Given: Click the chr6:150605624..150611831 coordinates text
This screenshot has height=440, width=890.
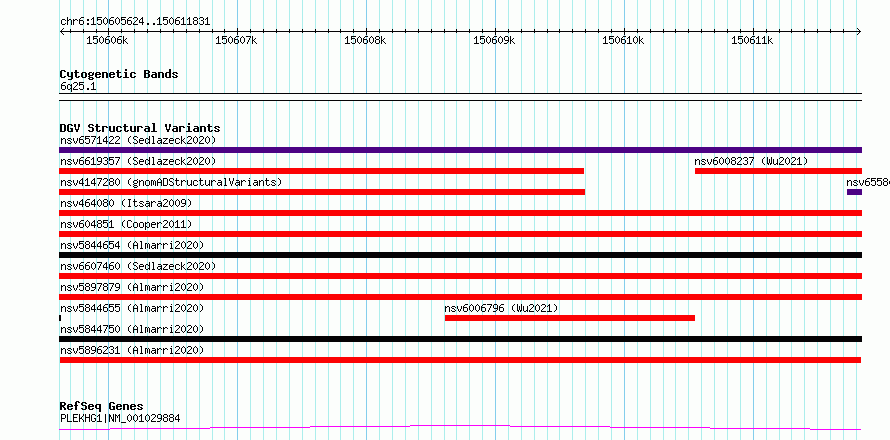Looking at the screenshot, I should click(135, 22).
